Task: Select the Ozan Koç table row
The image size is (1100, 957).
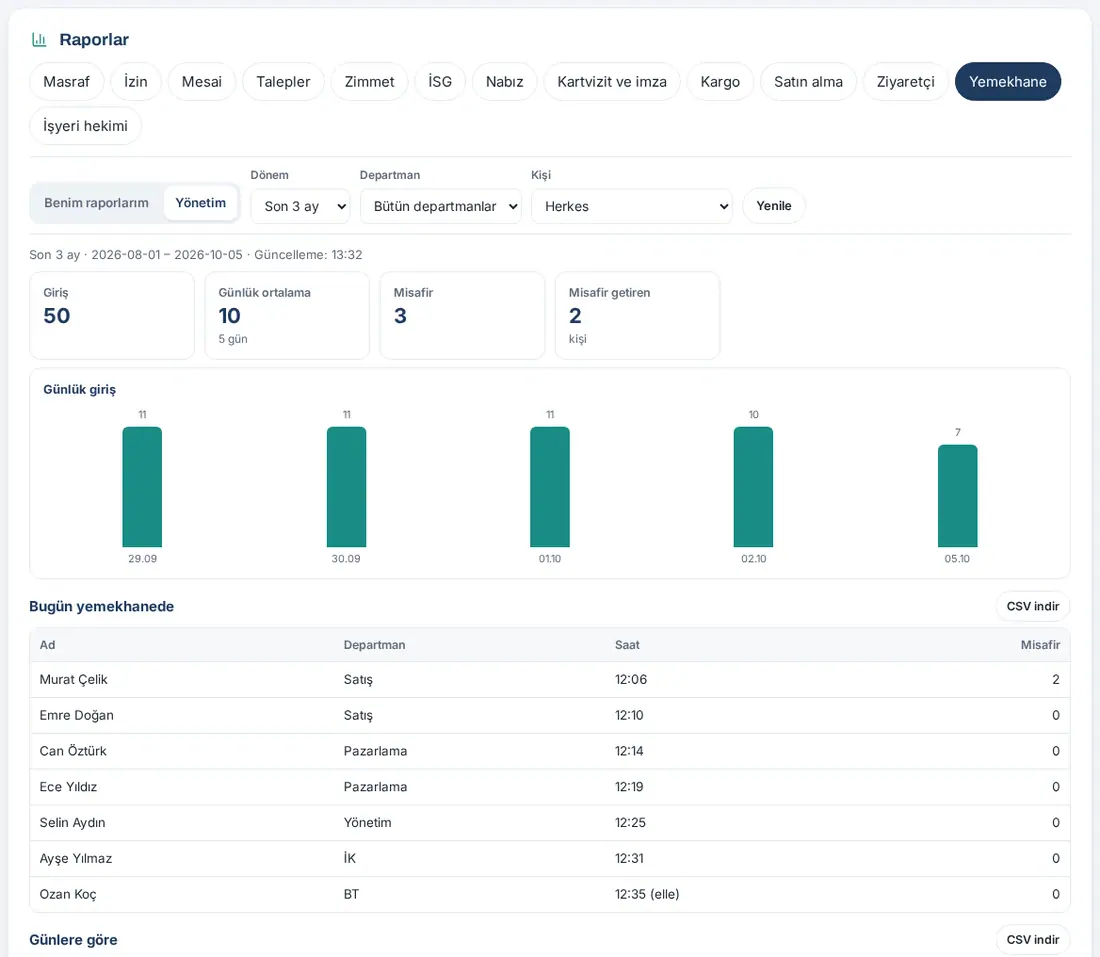Action: tap(550, 894)
